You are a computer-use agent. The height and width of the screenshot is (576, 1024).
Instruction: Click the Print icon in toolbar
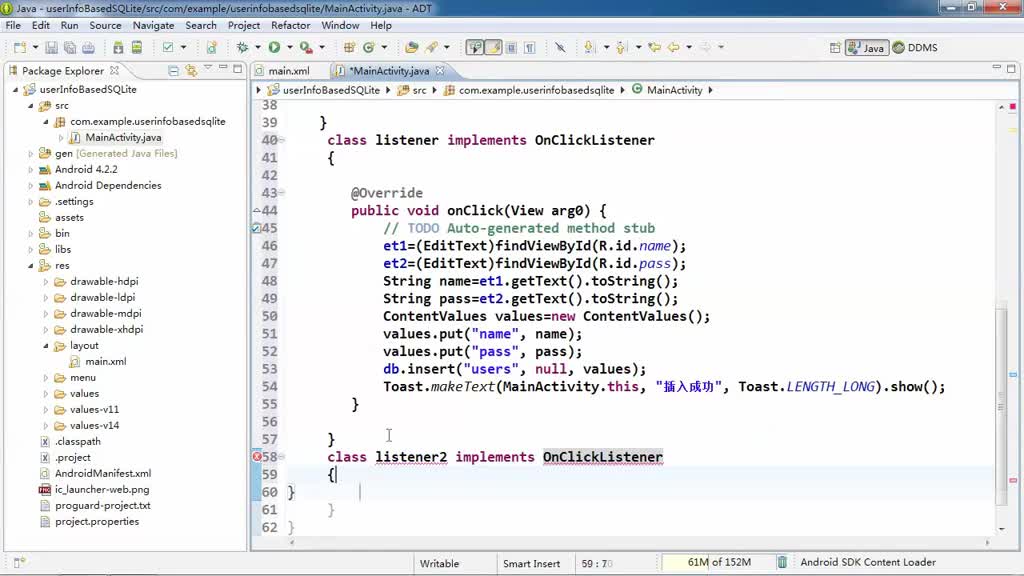click(x=88, y=48)
